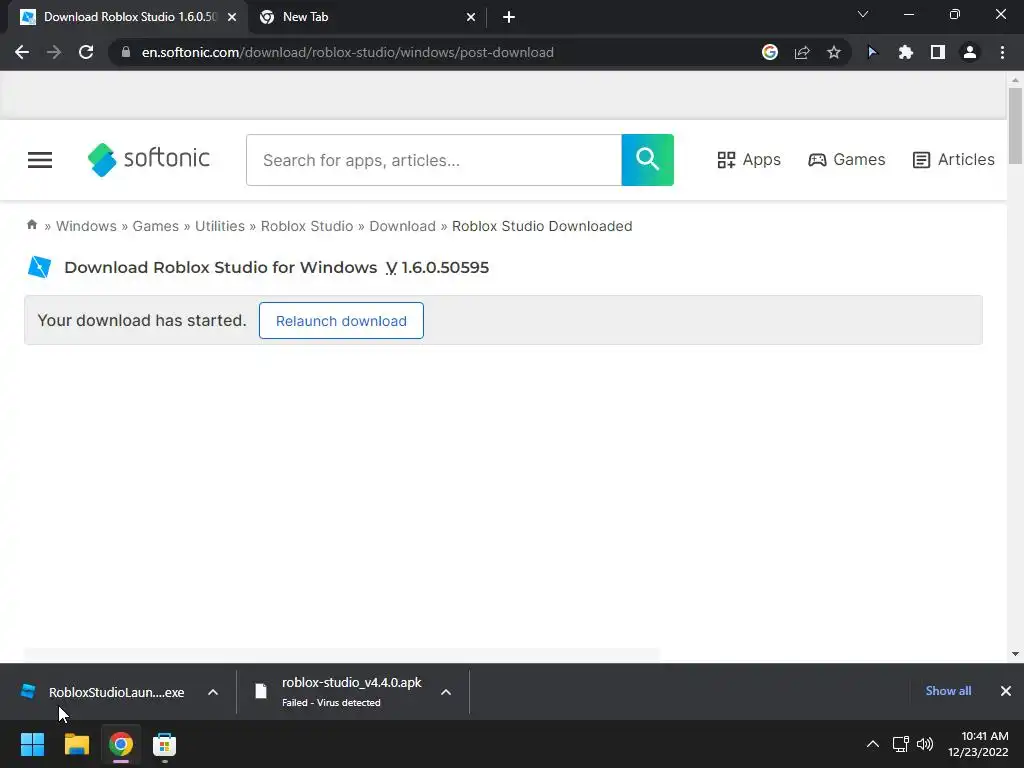This screenshot has height=768, width=1024.
Task: Switch to the Download Roblox Studio tab
Action: pyautogui.click(x=129, y=17)
